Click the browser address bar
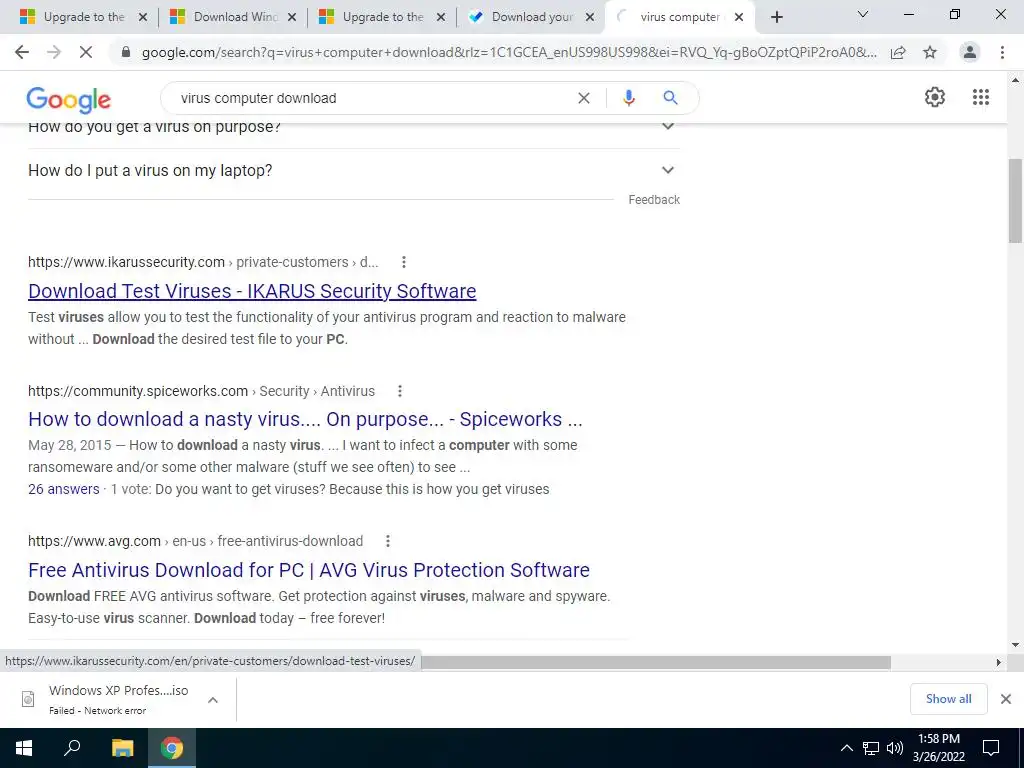The height and width of the screenshot is (768, 1024). pyautogui.click(x=509, y=52)
